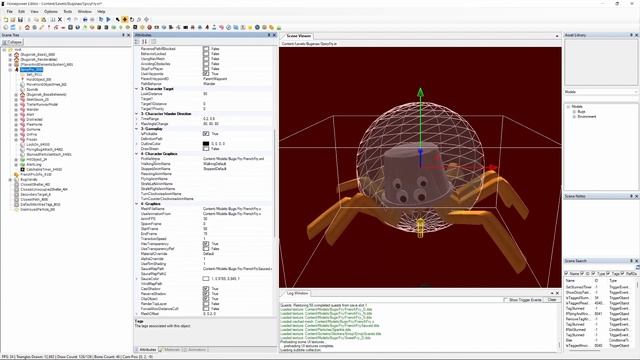Pin the Asset Library panel
Image resolution: width=640 pixels, height=360 pixels.
tap(631, 35)
